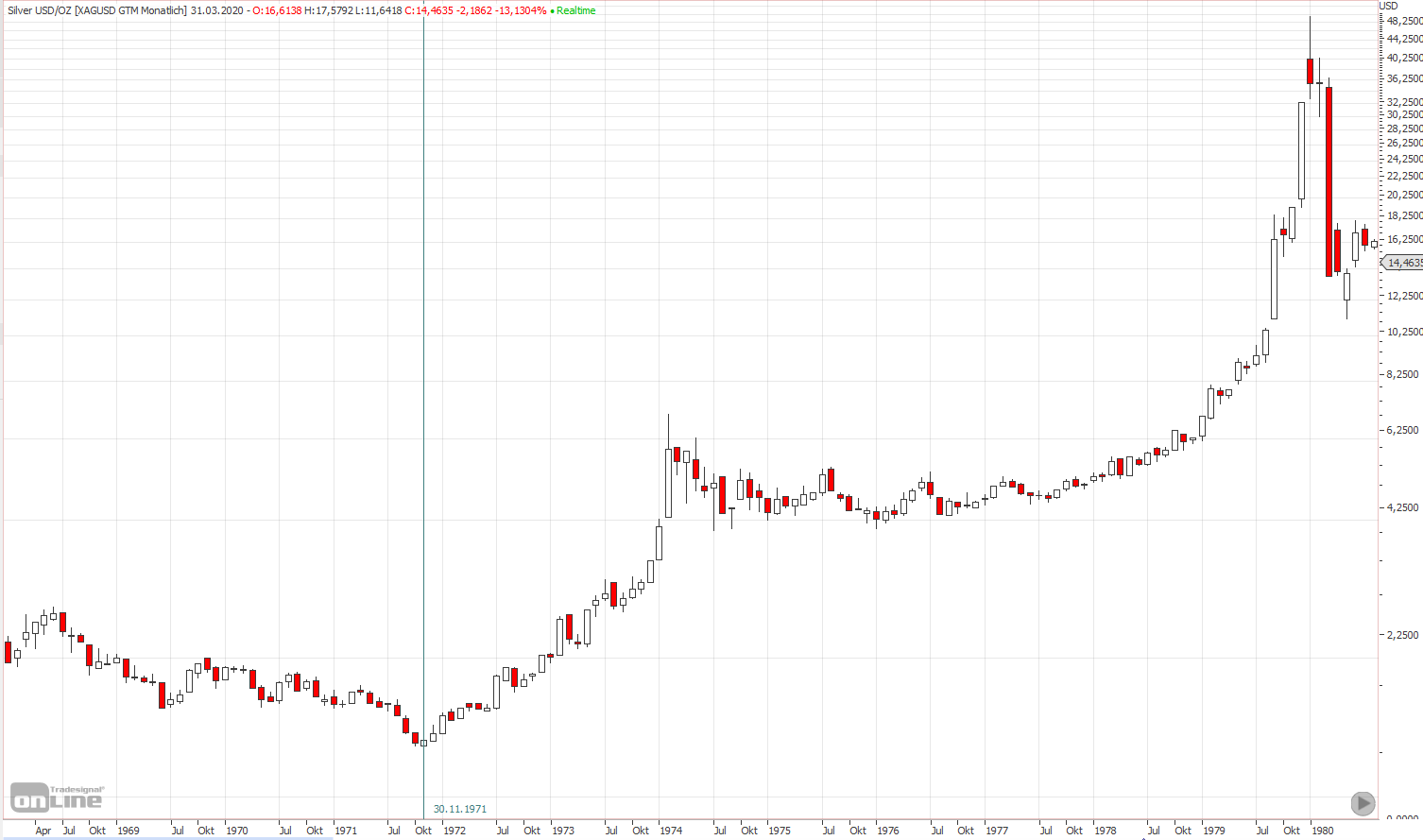This screenshot has height=840, width=1423.
Task: Click the 48,2500 price axis label
Action: click(1405, 20)
